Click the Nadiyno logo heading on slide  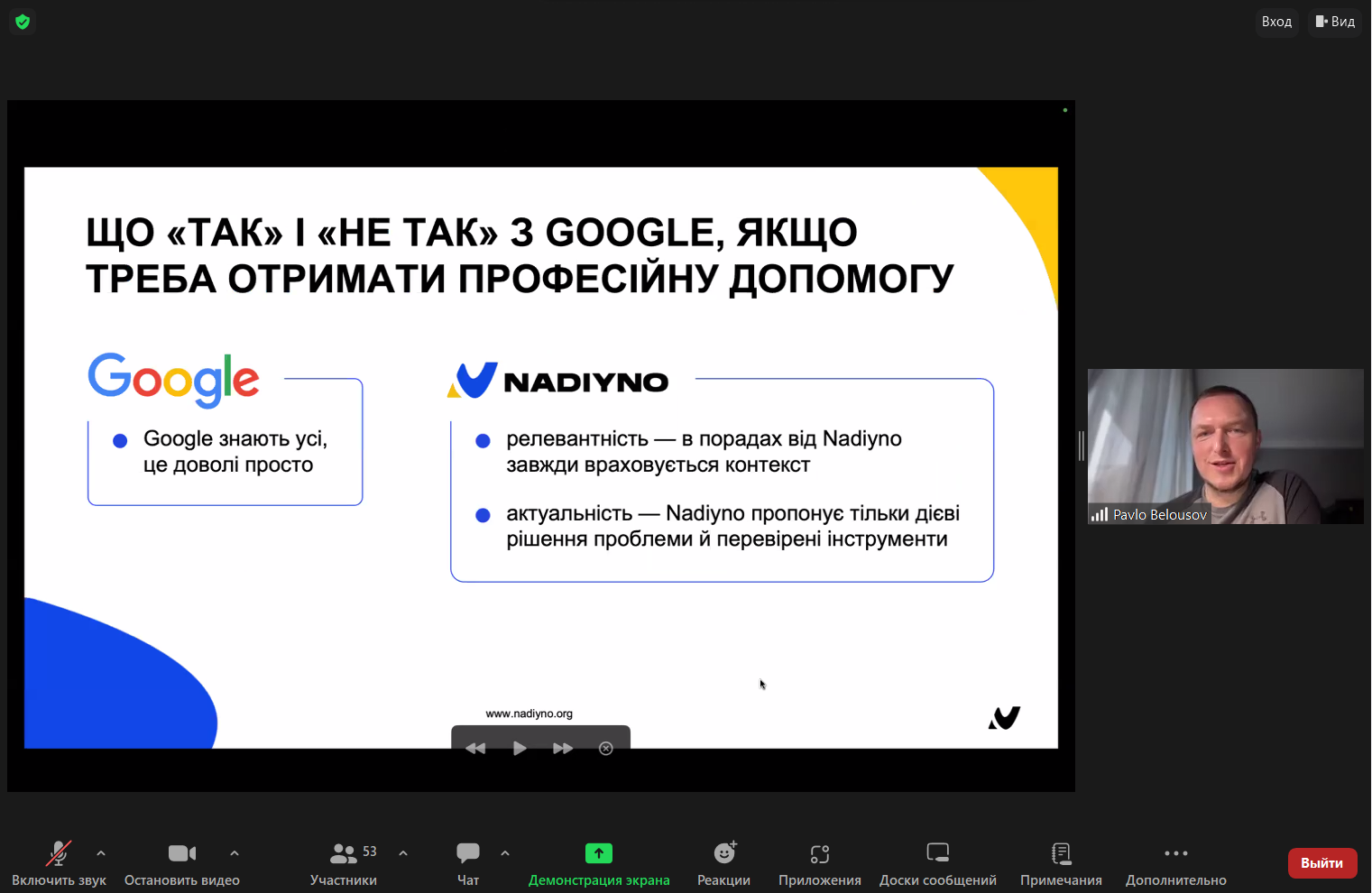point(558,381)
